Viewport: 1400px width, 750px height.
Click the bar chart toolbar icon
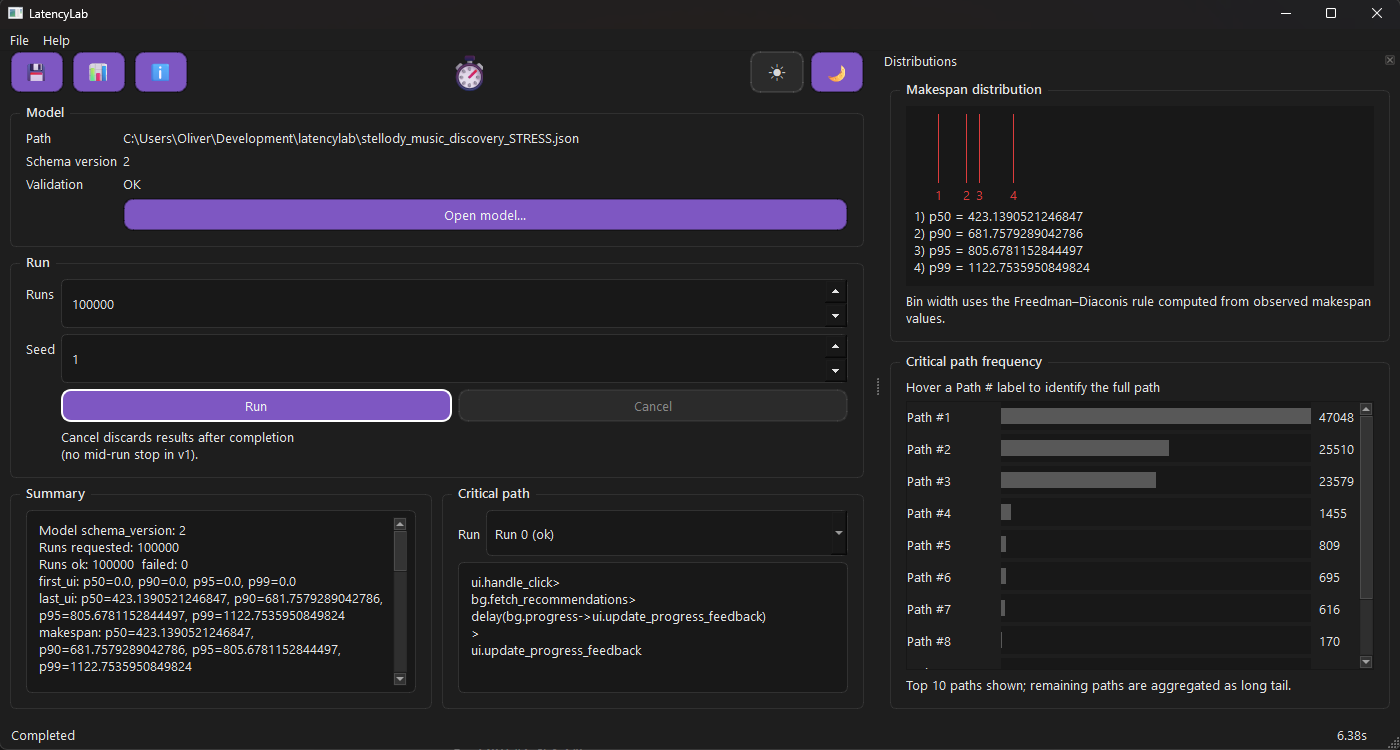click(x=99, y=72)
